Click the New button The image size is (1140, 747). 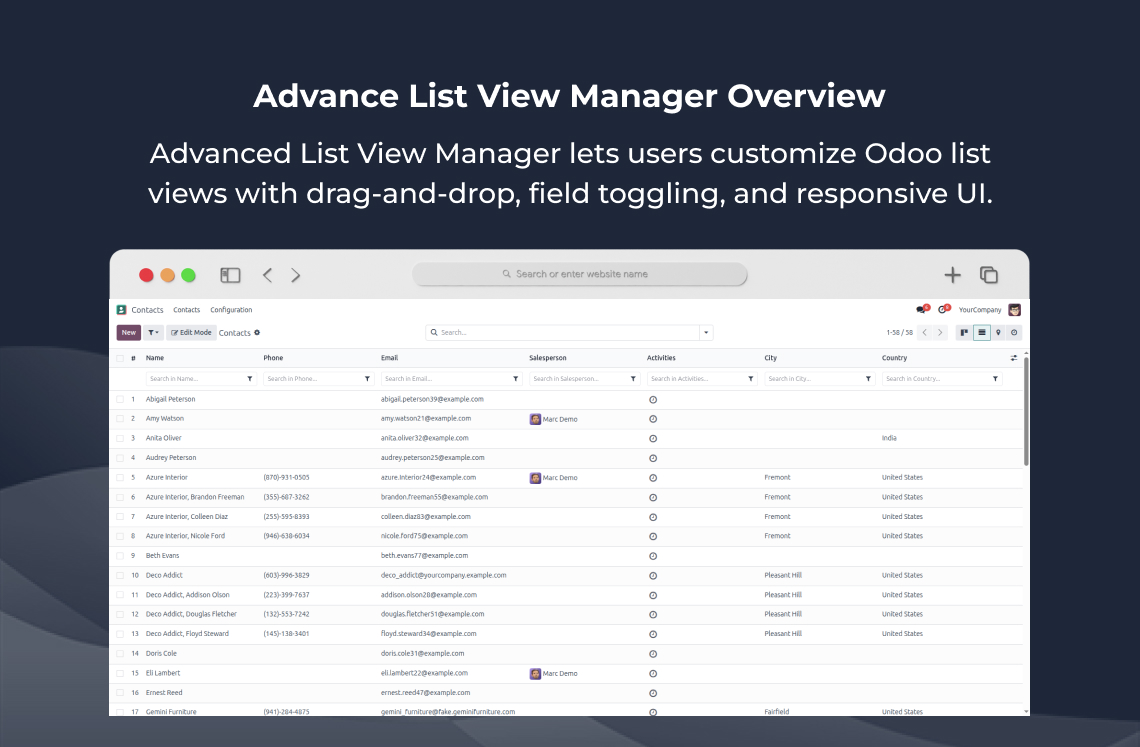[x=129, y=332]
